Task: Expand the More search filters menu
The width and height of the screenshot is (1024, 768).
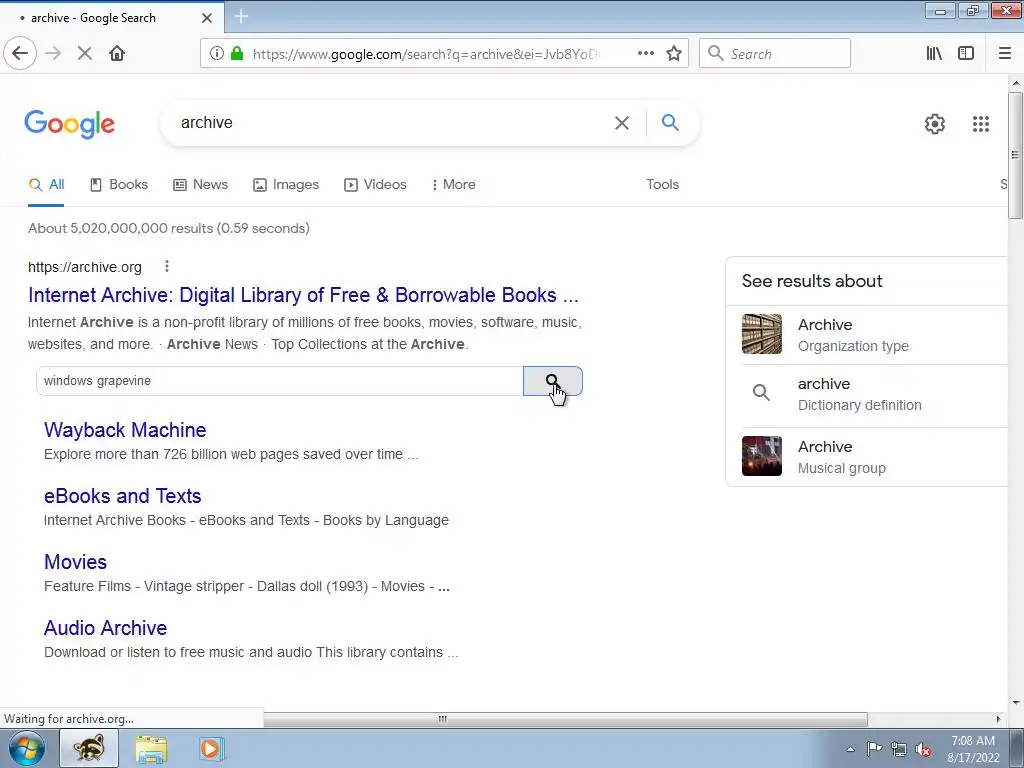Action: tap(453, 185)
